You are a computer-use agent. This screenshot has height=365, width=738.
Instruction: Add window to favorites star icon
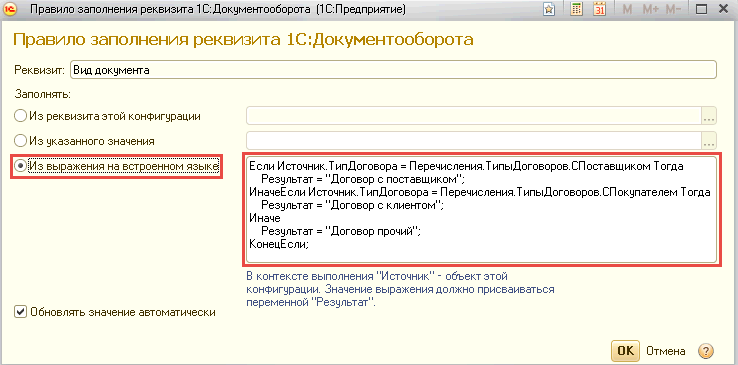(549, 9)
